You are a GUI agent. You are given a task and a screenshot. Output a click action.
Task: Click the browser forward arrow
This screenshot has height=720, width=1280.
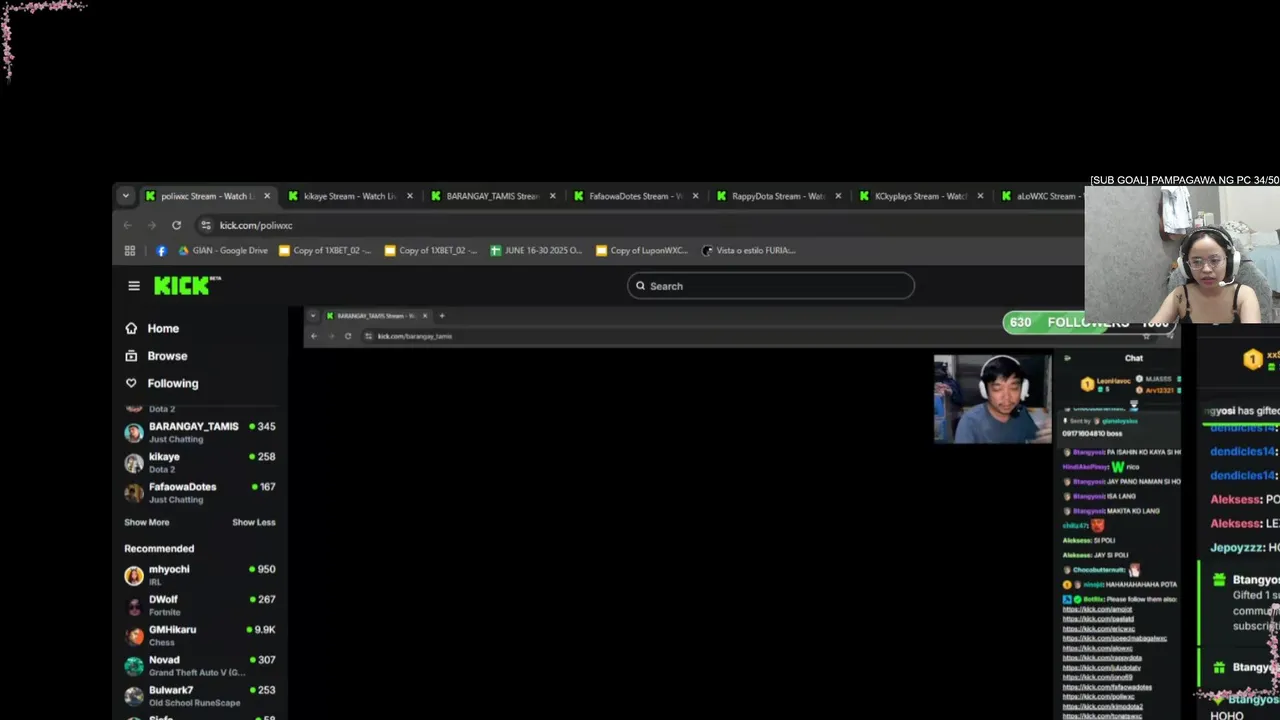152,225
